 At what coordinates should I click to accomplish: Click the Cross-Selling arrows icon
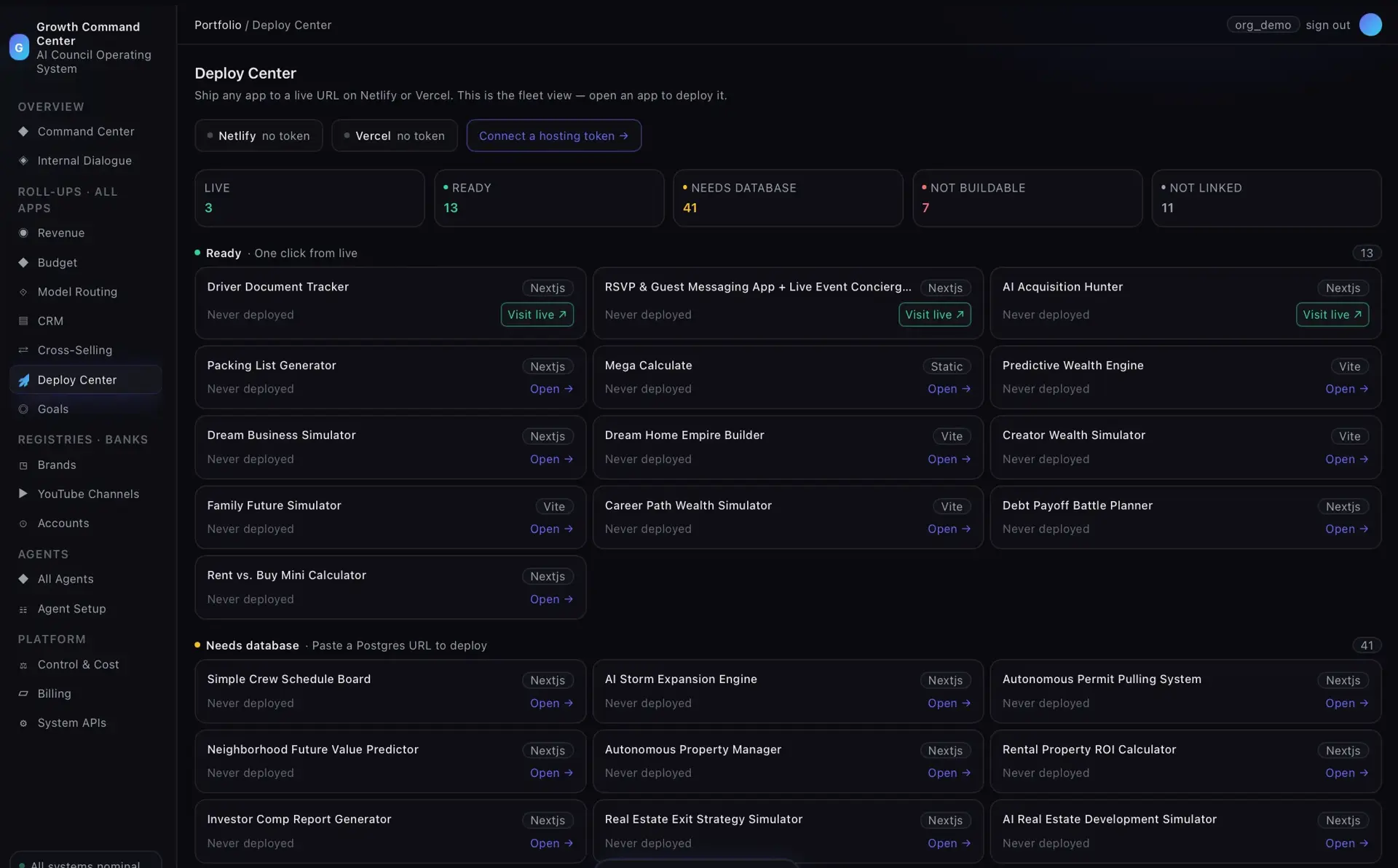[23, 350]
